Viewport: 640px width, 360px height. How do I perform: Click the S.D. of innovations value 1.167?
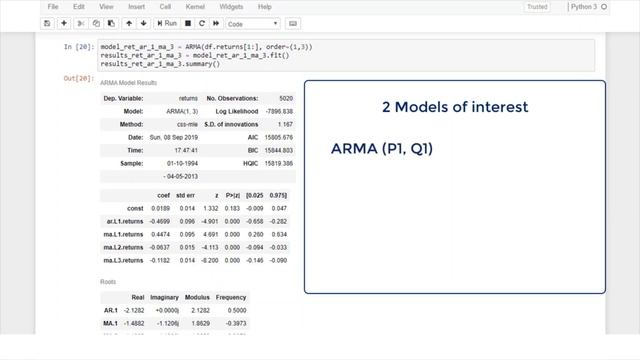tap(285, 124)
